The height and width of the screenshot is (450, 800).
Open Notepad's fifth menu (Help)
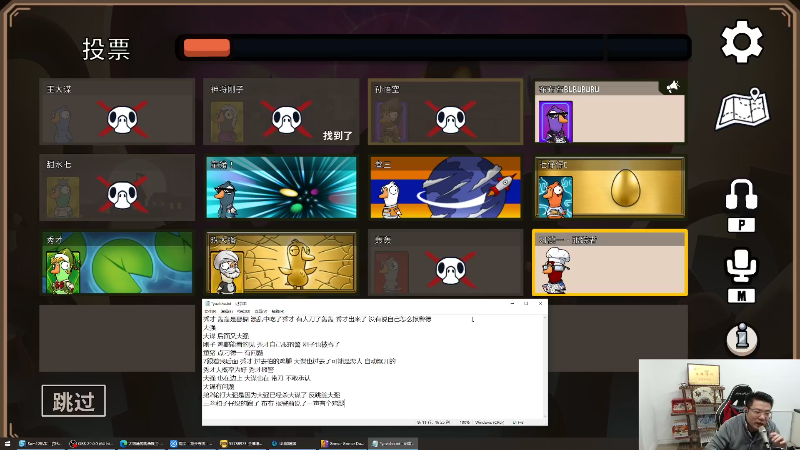pyautogui.click(x=278, y=311)
